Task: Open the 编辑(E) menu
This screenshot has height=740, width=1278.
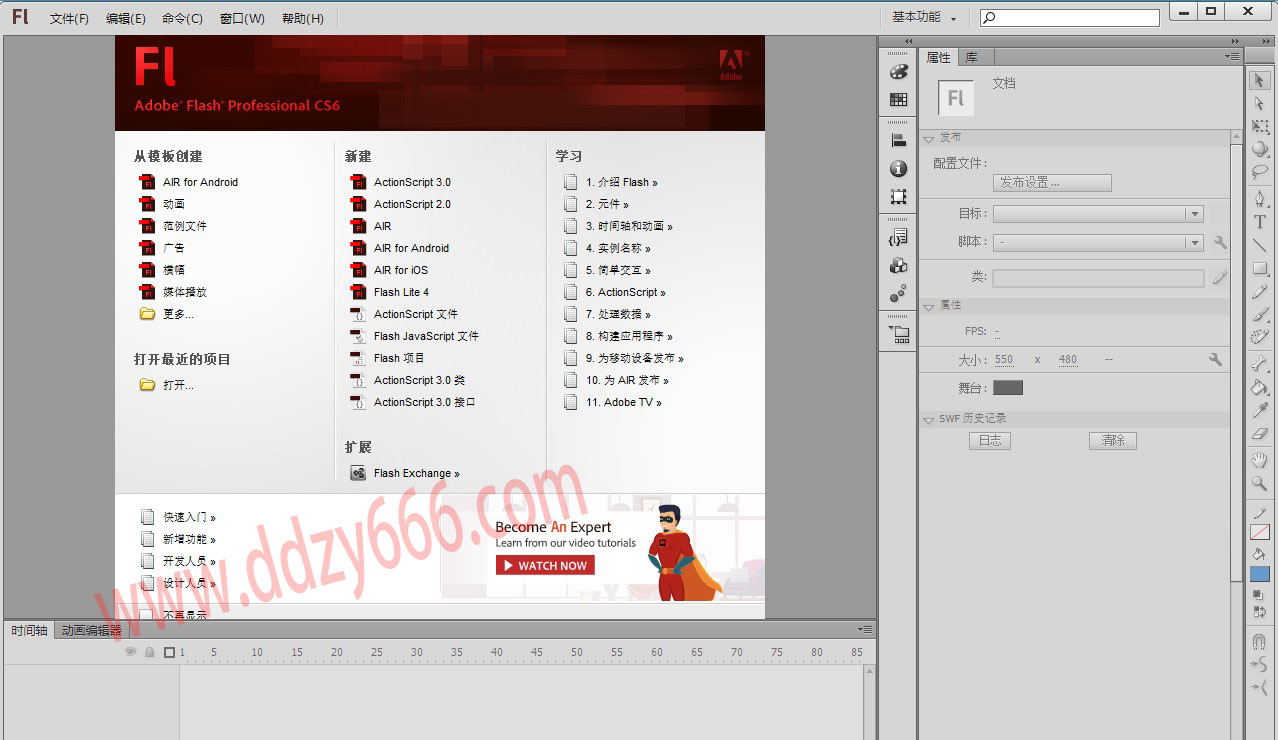Action: 125,18
